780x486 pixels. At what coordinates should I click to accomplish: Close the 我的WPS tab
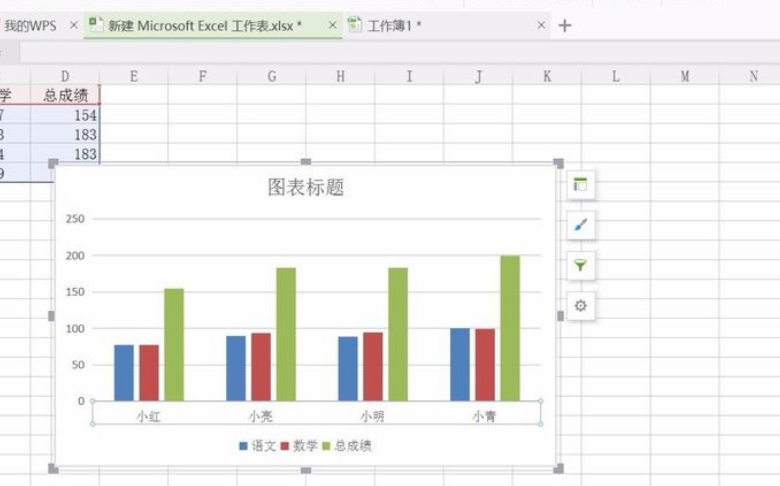[x=74, y=25]
